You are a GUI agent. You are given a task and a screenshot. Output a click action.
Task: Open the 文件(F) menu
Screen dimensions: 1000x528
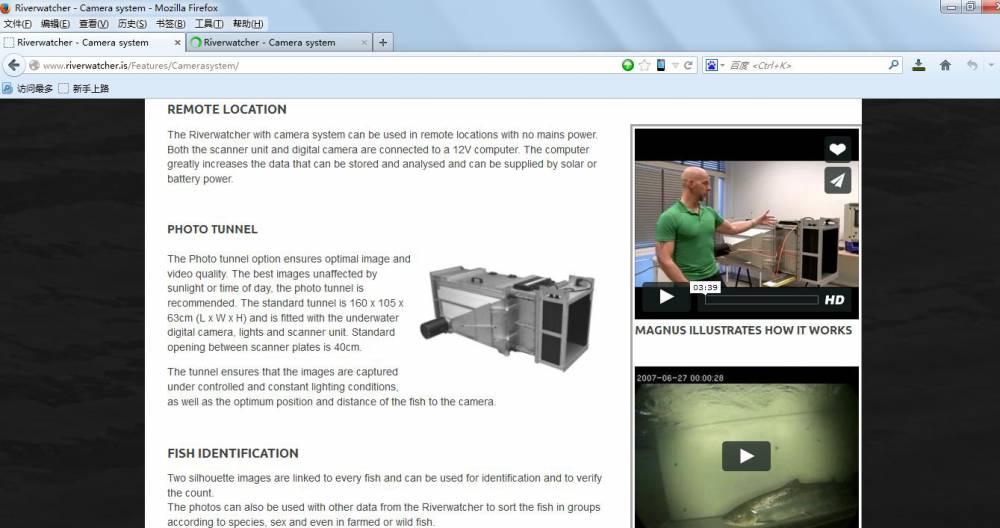(17, 24)
